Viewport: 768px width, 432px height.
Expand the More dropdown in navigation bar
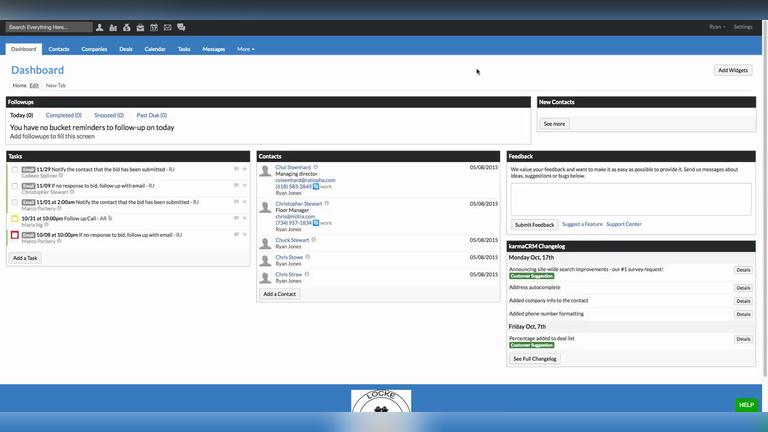point(245,48)
